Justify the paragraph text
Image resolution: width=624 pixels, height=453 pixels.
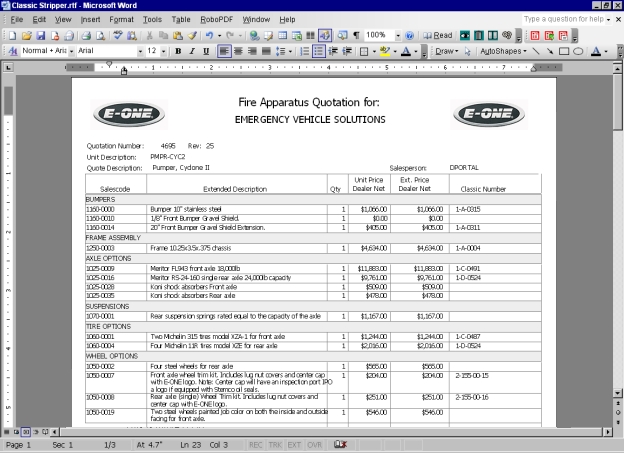[266, 51]
